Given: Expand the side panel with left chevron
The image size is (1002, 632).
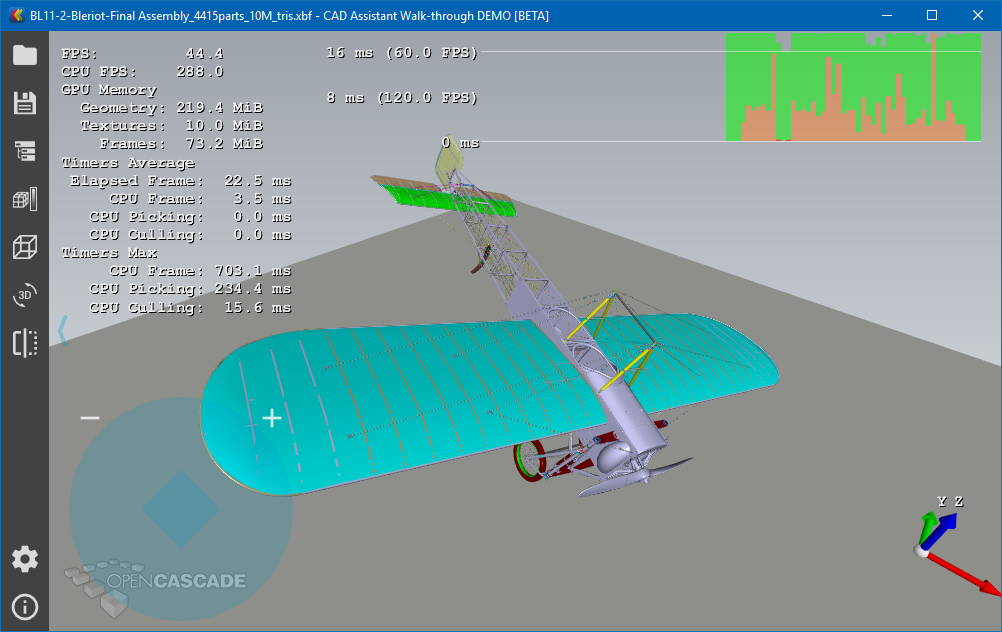Looking at the screenshot, I should coord(62,331).
